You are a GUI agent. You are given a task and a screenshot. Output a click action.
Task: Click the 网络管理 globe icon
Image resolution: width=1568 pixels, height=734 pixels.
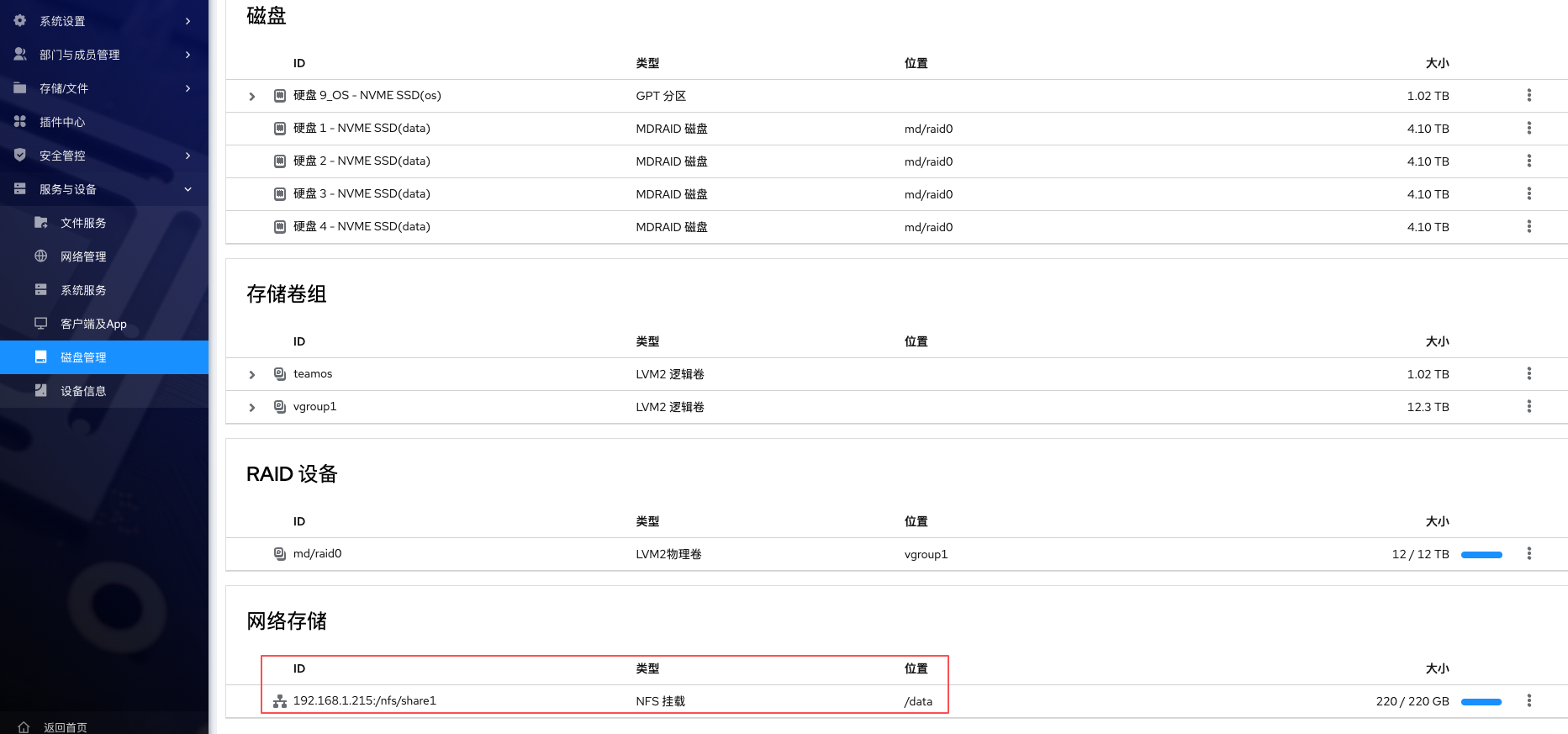point(40,256)
